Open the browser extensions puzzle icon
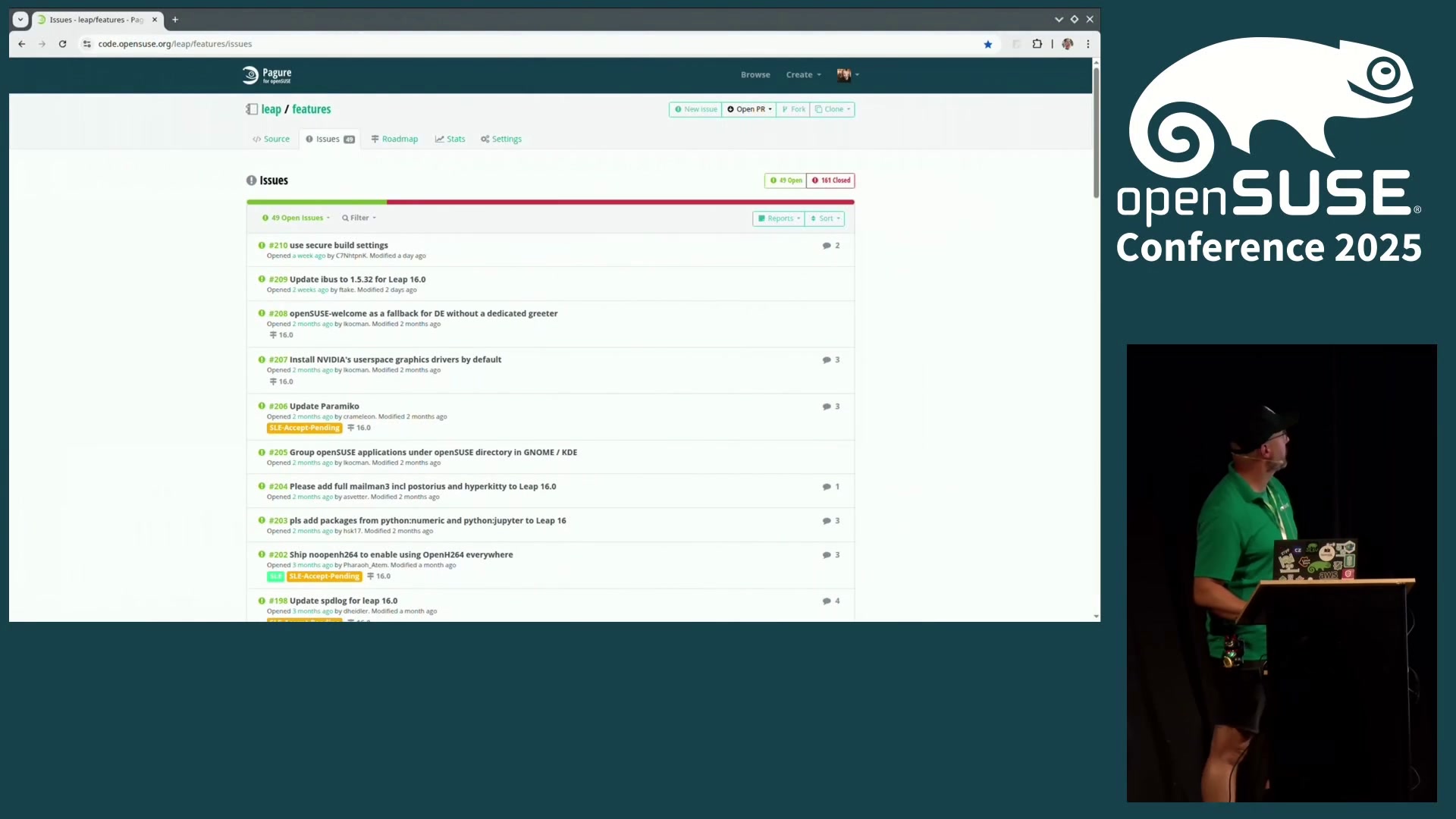1456x819 pixels. click(1037, 44)
